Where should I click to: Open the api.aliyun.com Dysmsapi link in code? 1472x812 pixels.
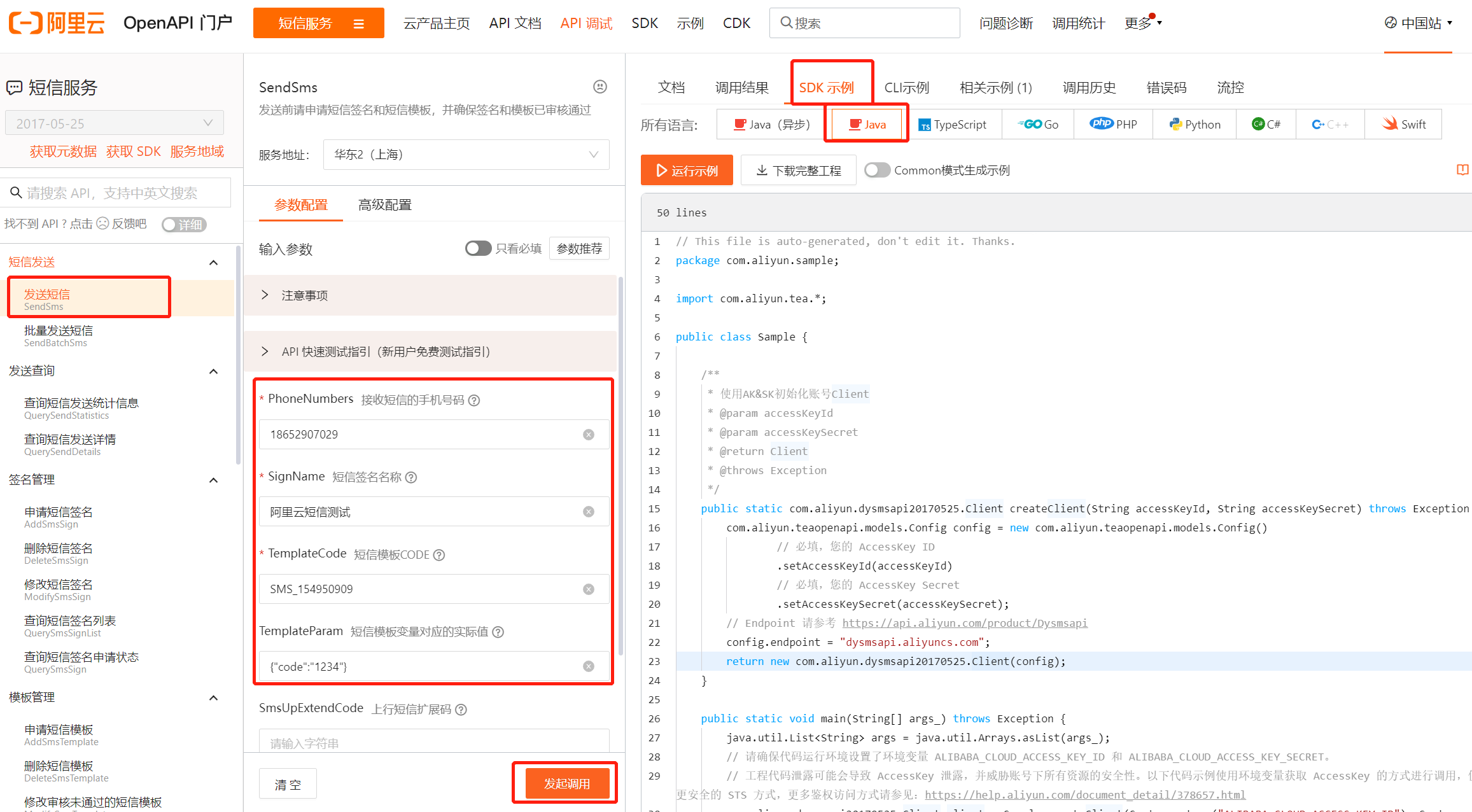tap(965, 623)
